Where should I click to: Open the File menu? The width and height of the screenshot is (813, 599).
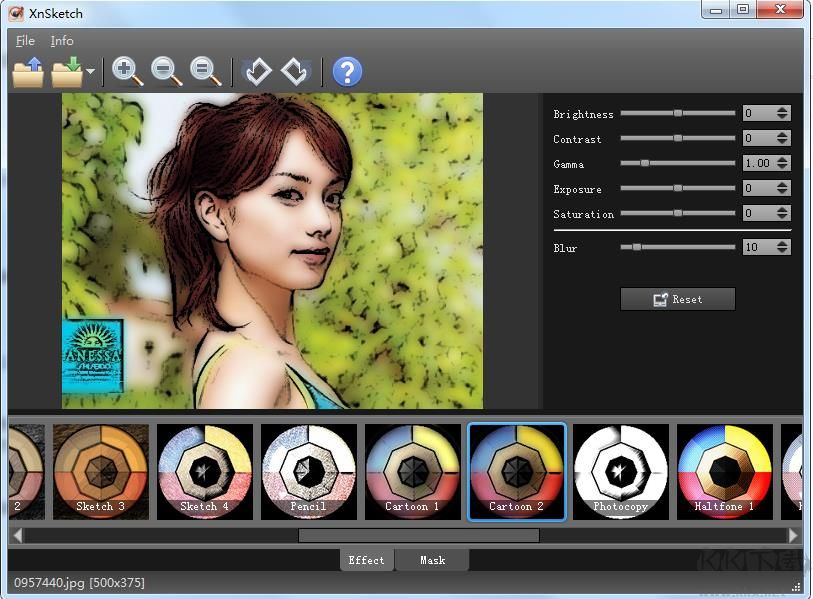click(x=25, y=41)
